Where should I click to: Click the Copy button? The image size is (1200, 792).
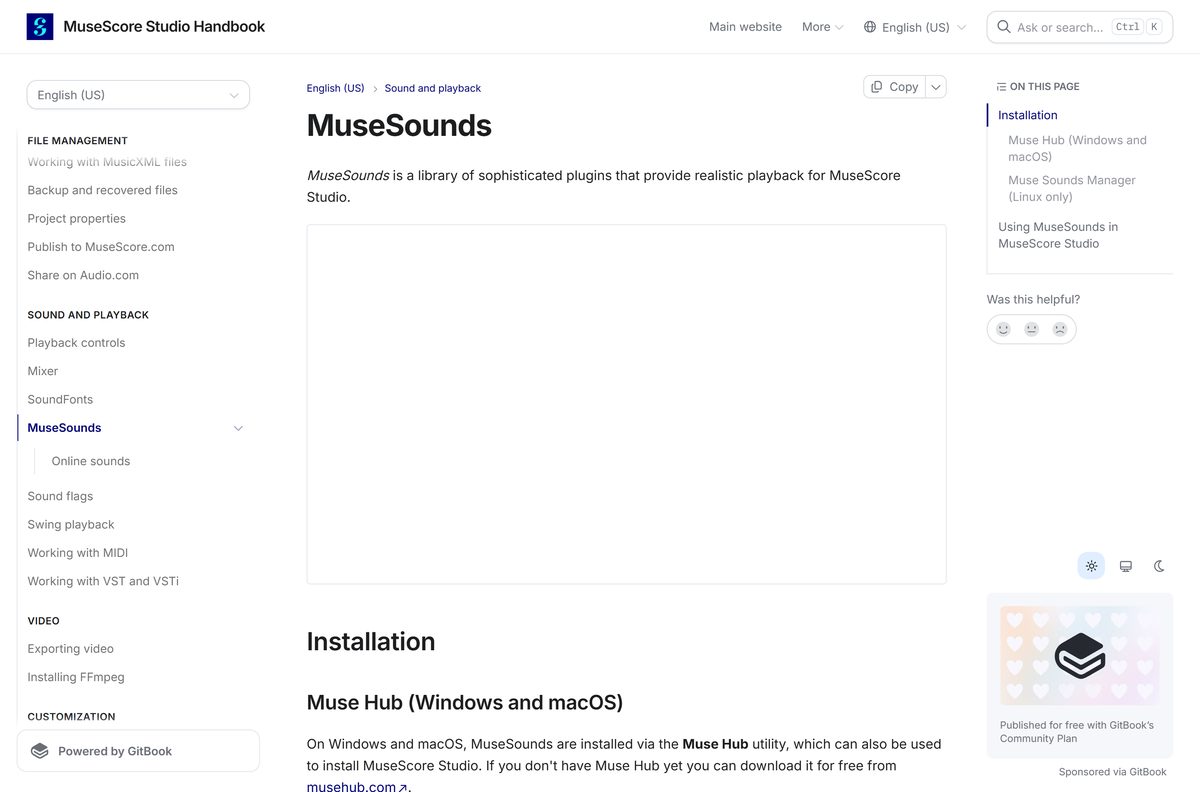pos(894,87)
